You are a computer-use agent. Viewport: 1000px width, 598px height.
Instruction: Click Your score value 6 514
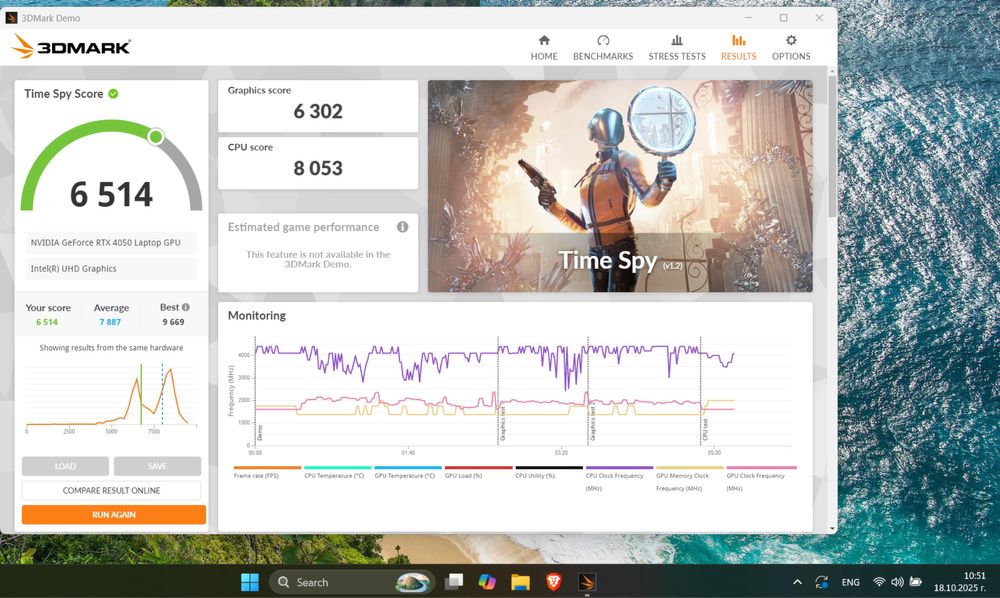[x=47, y=322]
